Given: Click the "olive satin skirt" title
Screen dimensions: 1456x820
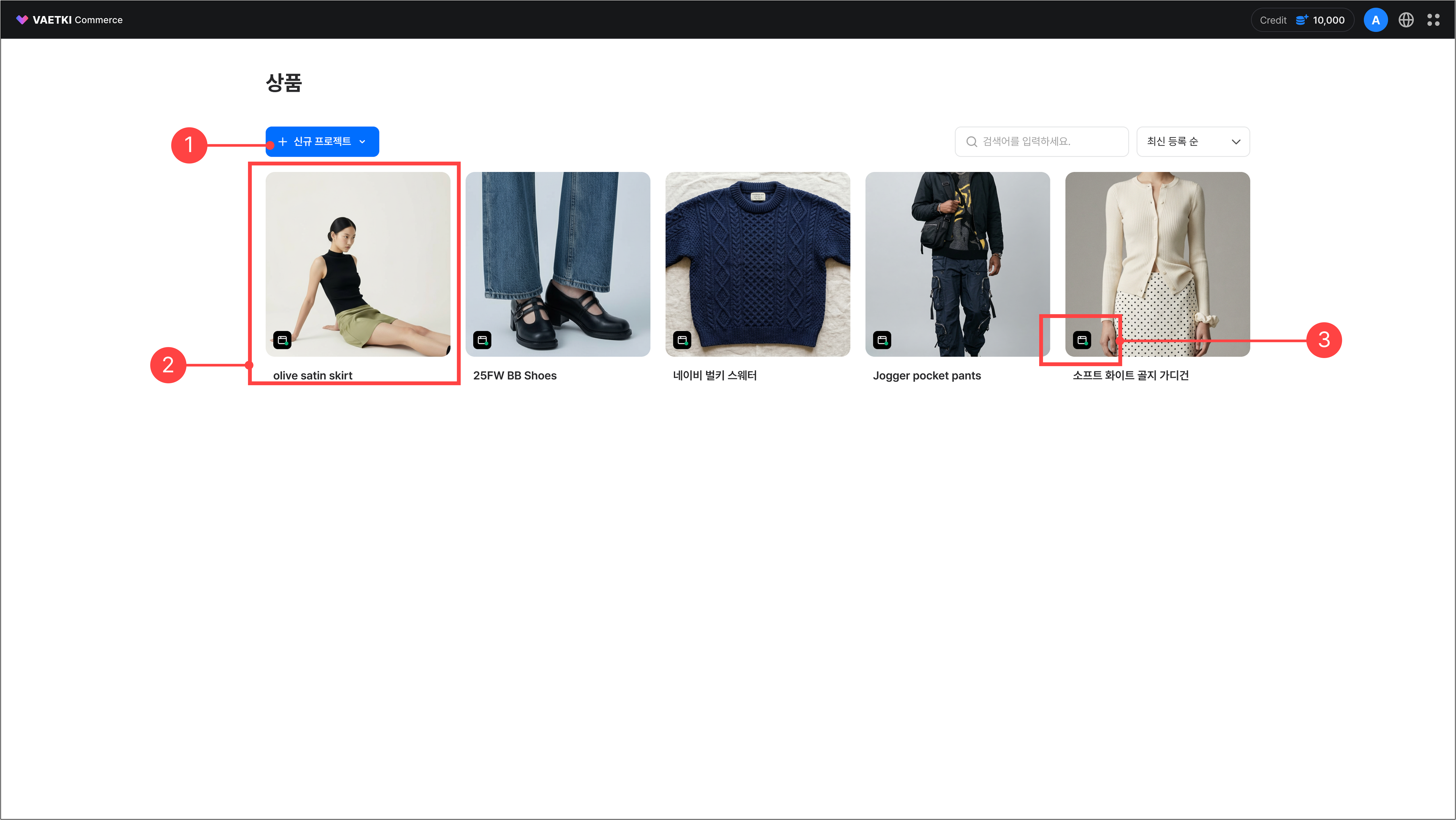Looking at the screenshot, I should point(313,376).
